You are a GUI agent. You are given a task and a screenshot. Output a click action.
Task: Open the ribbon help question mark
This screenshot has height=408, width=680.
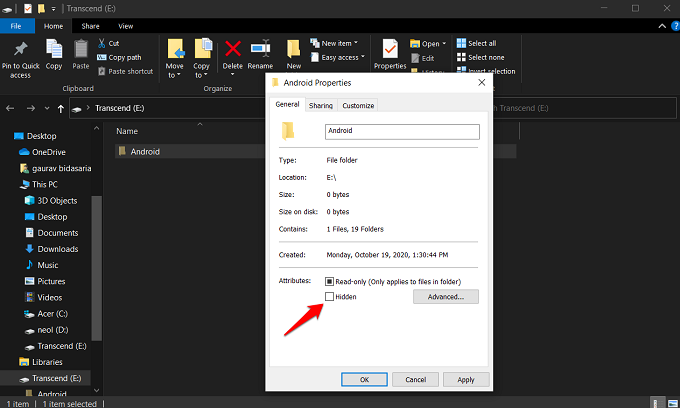tap(675, 26)
